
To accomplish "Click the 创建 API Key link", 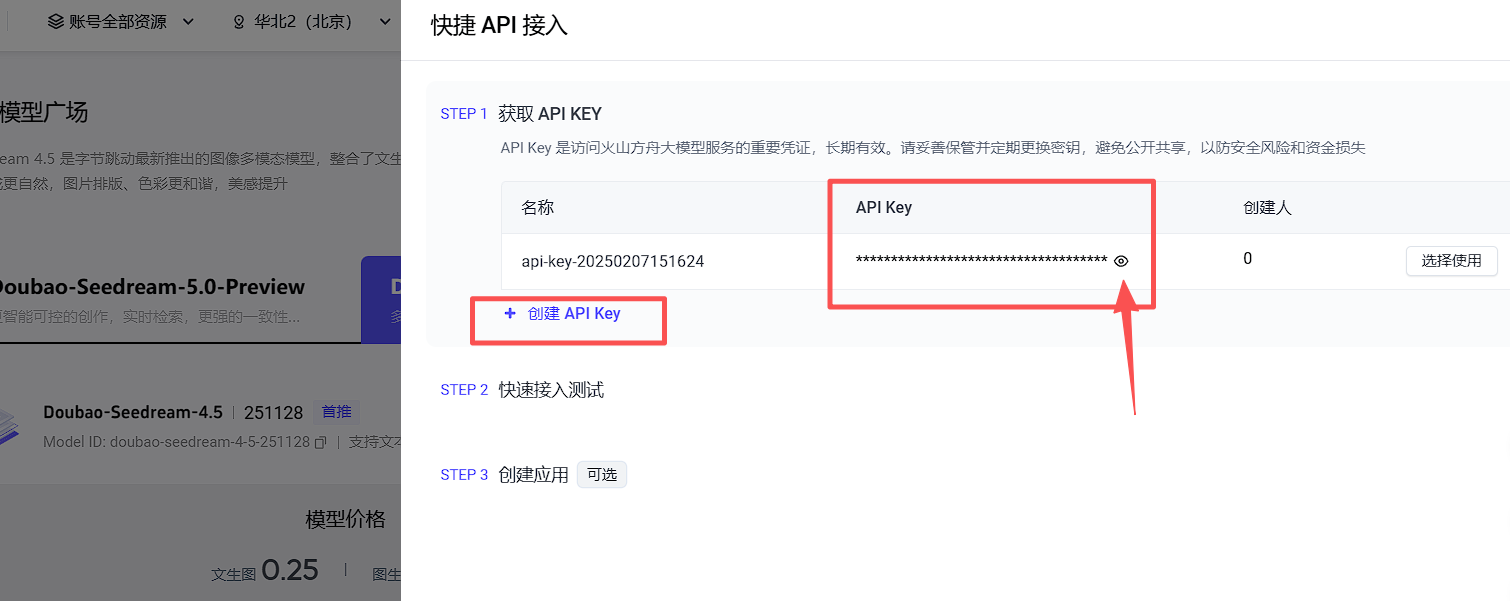I will 573,313.
